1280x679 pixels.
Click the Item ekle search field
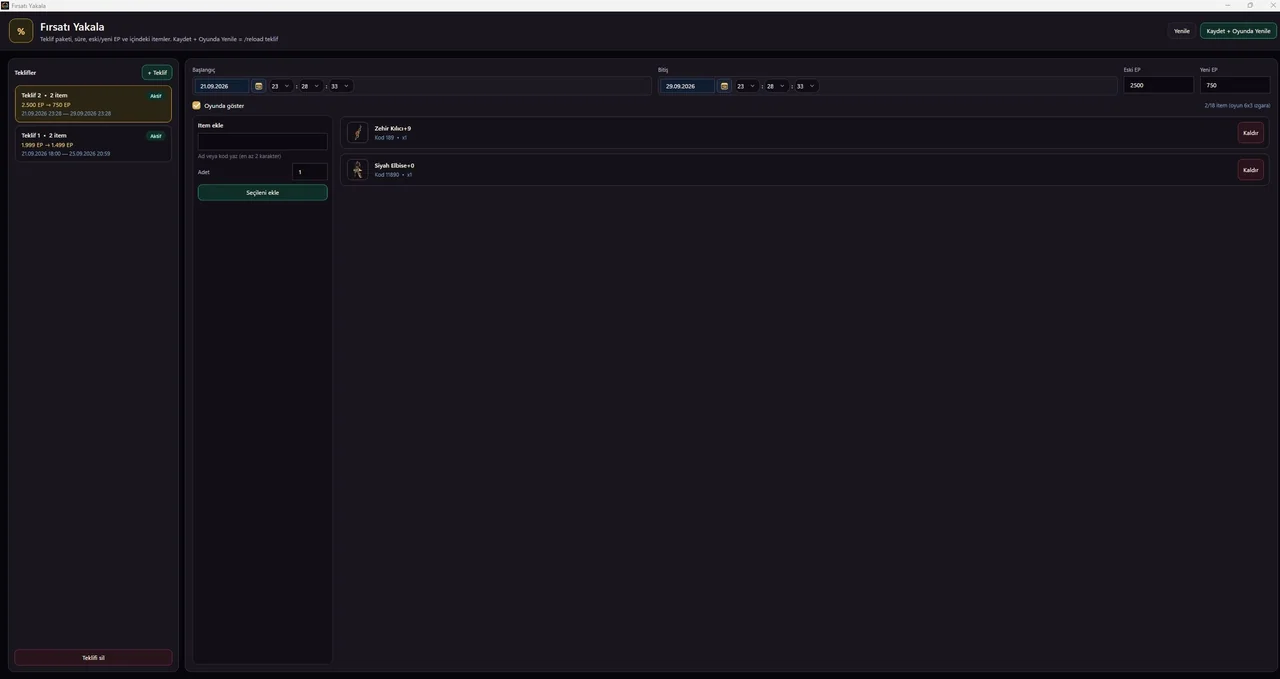263,141
